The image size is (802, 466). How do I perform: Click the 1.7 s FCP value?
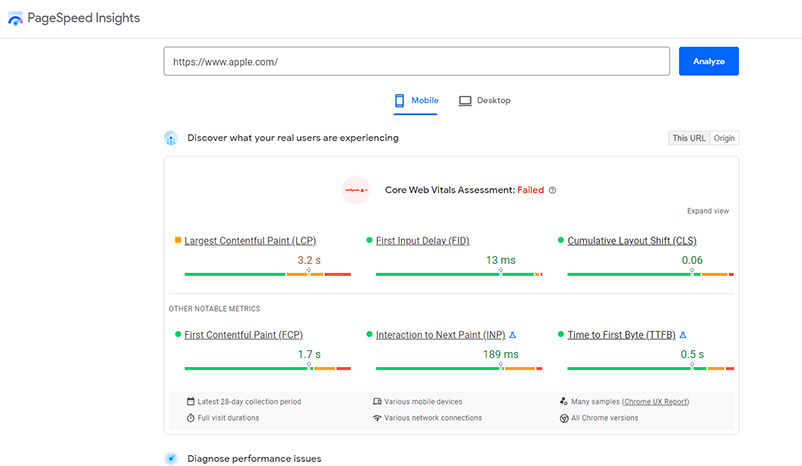[x=309, y=354]
